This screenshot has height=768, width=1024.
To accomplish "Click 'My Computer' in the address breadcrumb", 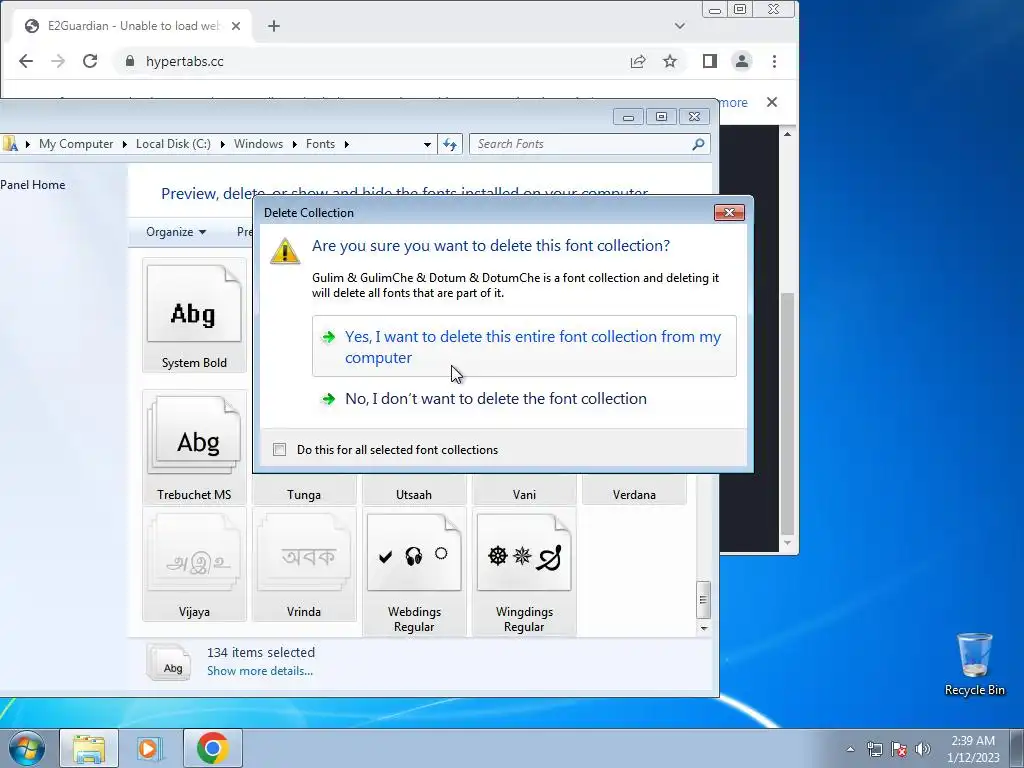I will 76,144.
